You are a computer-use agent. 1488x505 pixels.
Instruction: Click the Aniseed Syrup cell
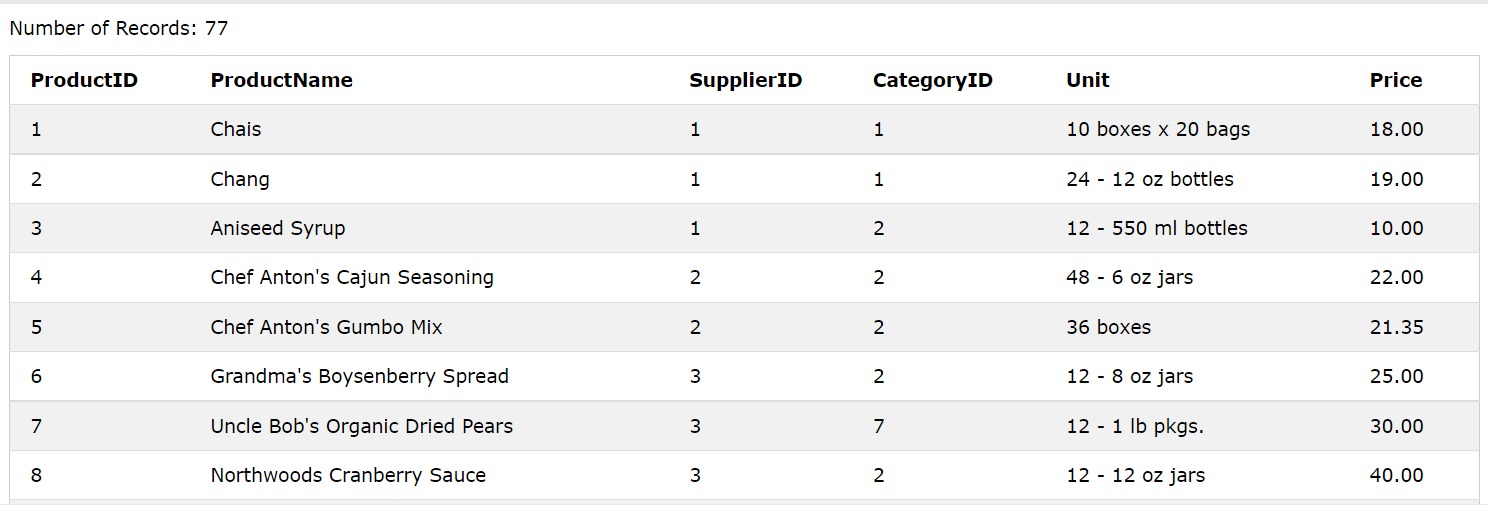[278, 228]
